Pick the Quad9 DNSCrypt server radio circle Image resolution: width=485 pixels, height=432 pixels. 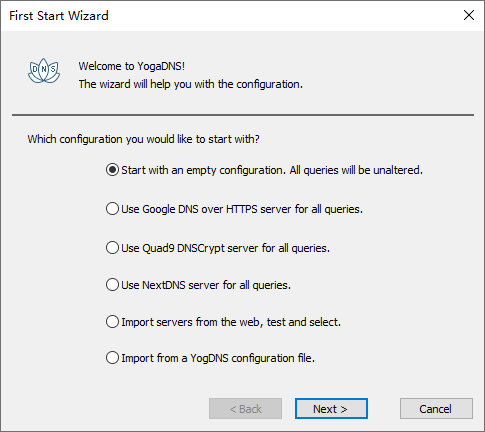[x=112, y=248]
